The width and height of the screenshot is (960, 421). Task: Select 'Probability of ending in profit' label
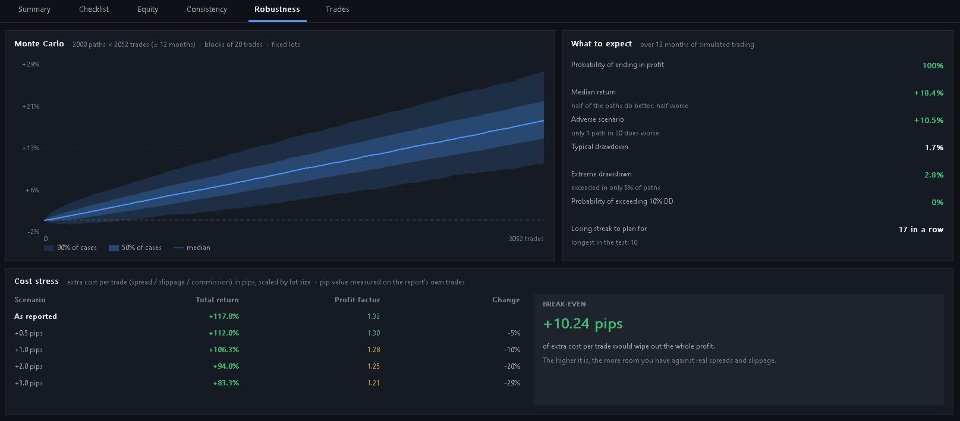point(617,65)
